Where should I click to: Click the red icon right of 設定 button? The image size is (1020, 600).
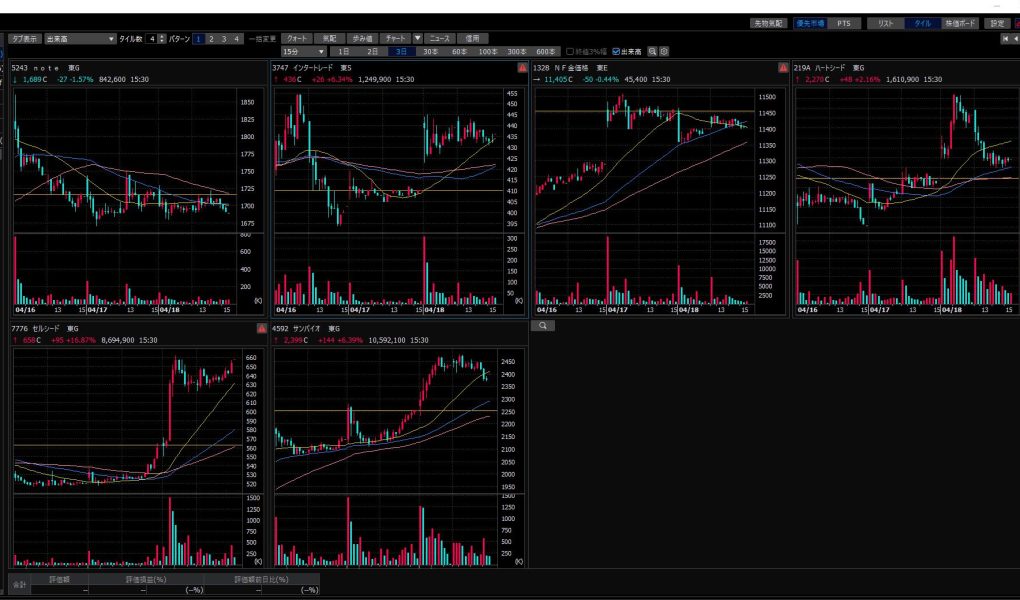point(1016,23)
